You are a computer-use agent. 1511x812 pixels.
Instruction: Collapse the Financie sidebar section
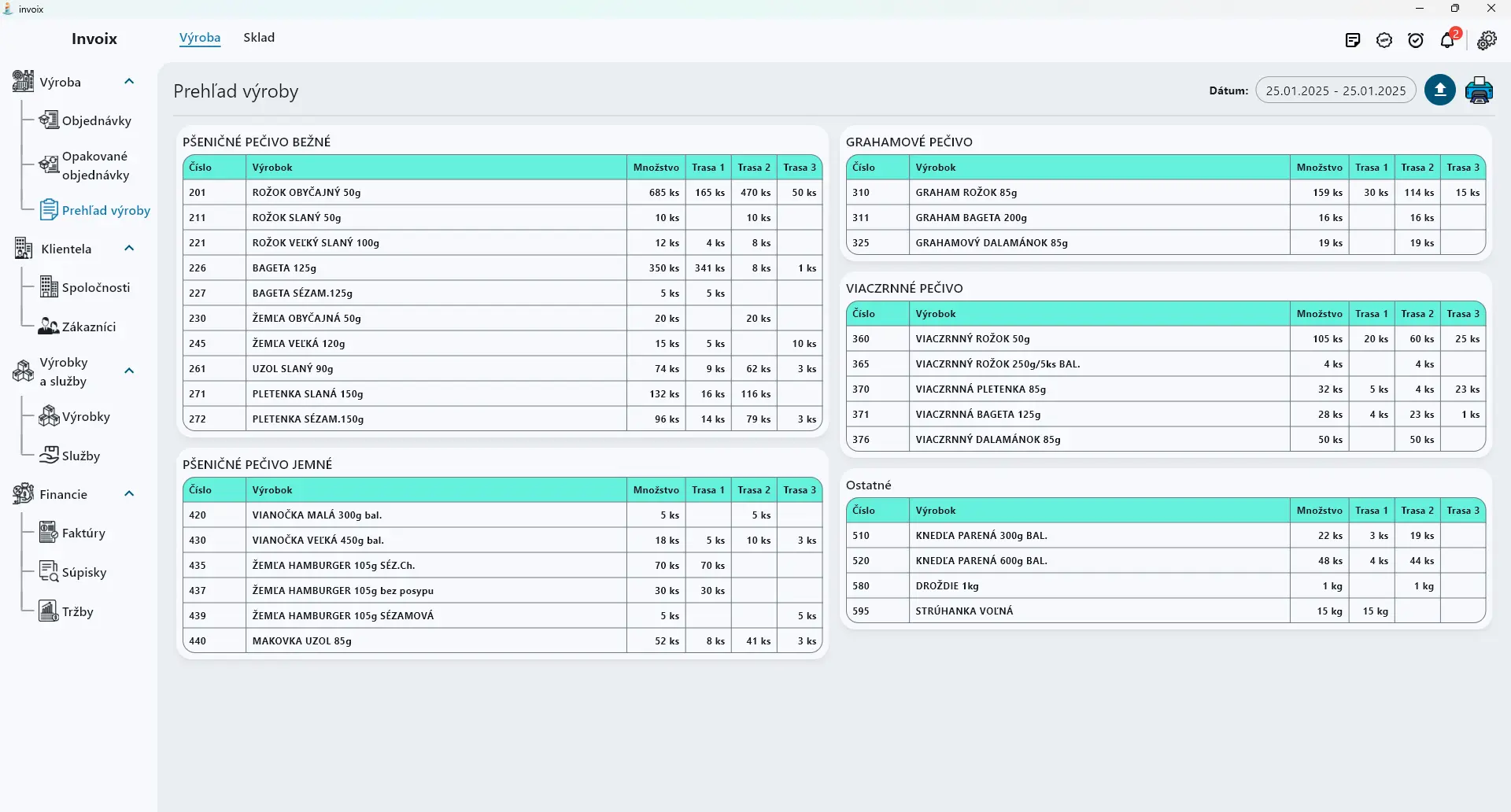point(129,493)
